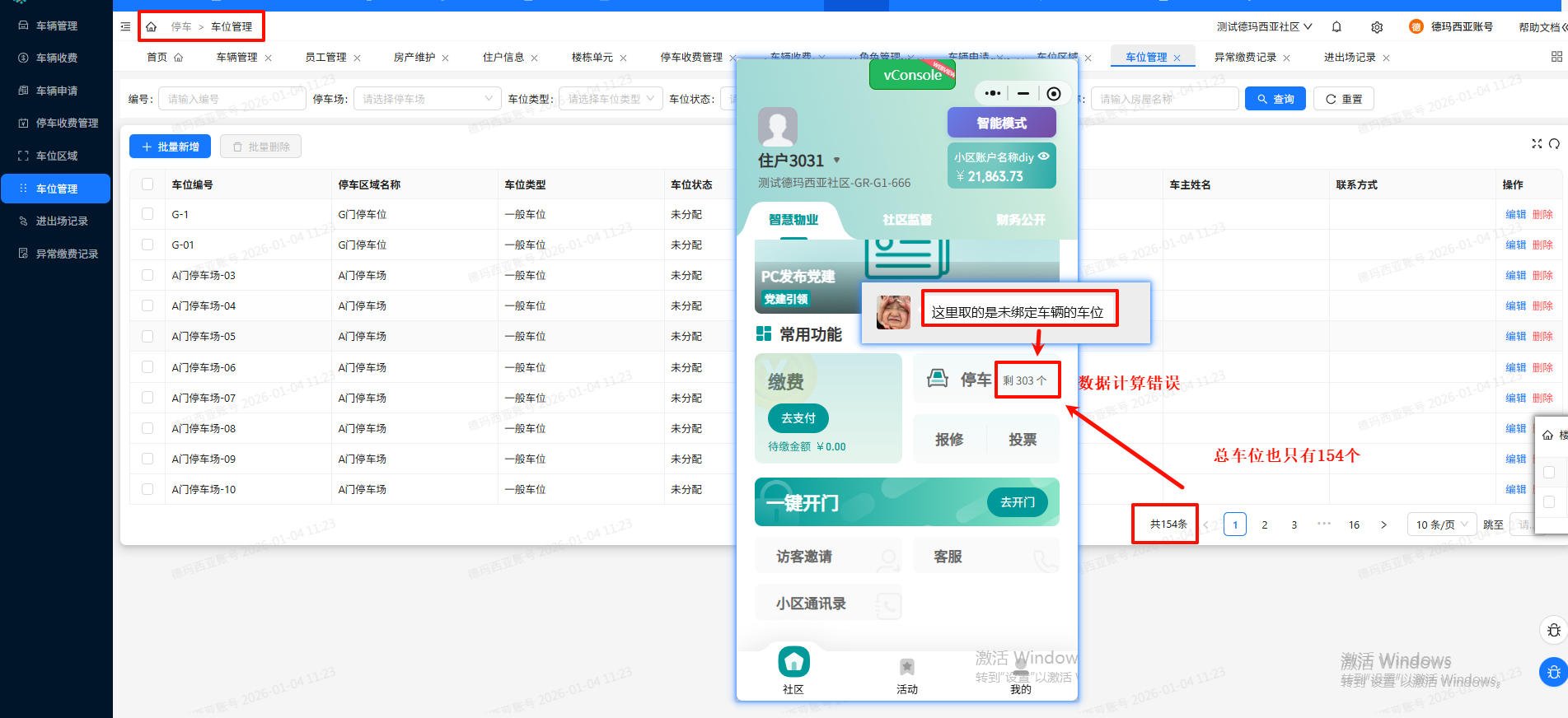
Task: Click the notification bell icon
Action: pyautogui.click(x=1336, y=27)
